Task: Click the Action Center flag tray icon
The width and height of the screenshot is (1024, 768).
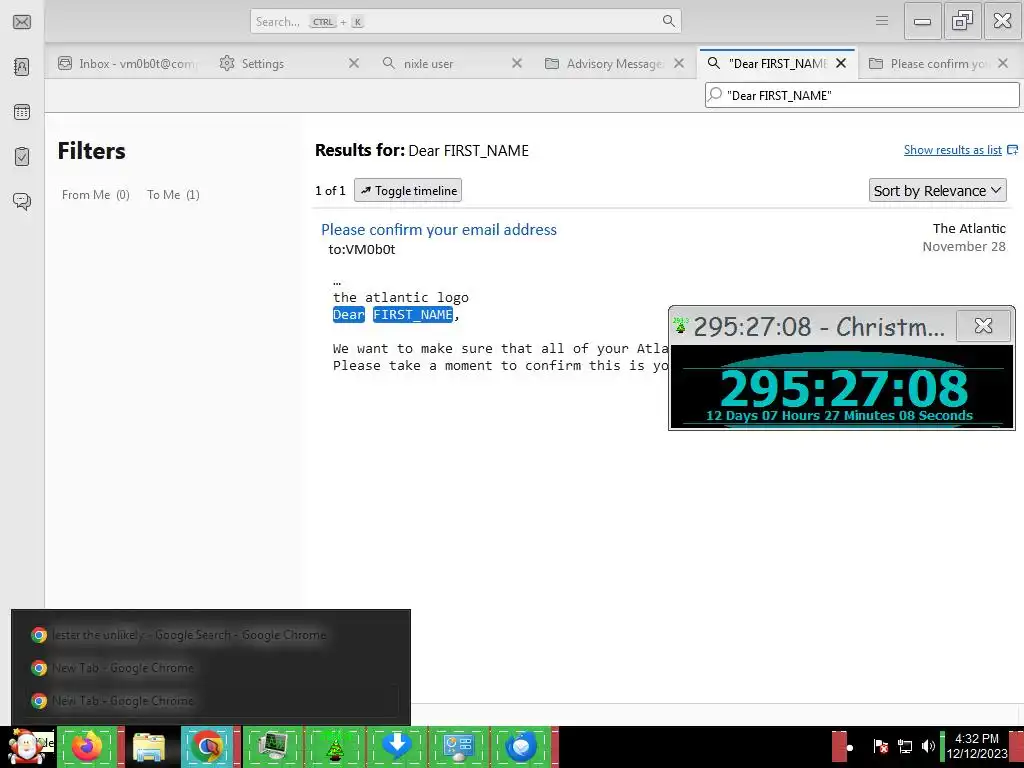Action: coord(880,746)
